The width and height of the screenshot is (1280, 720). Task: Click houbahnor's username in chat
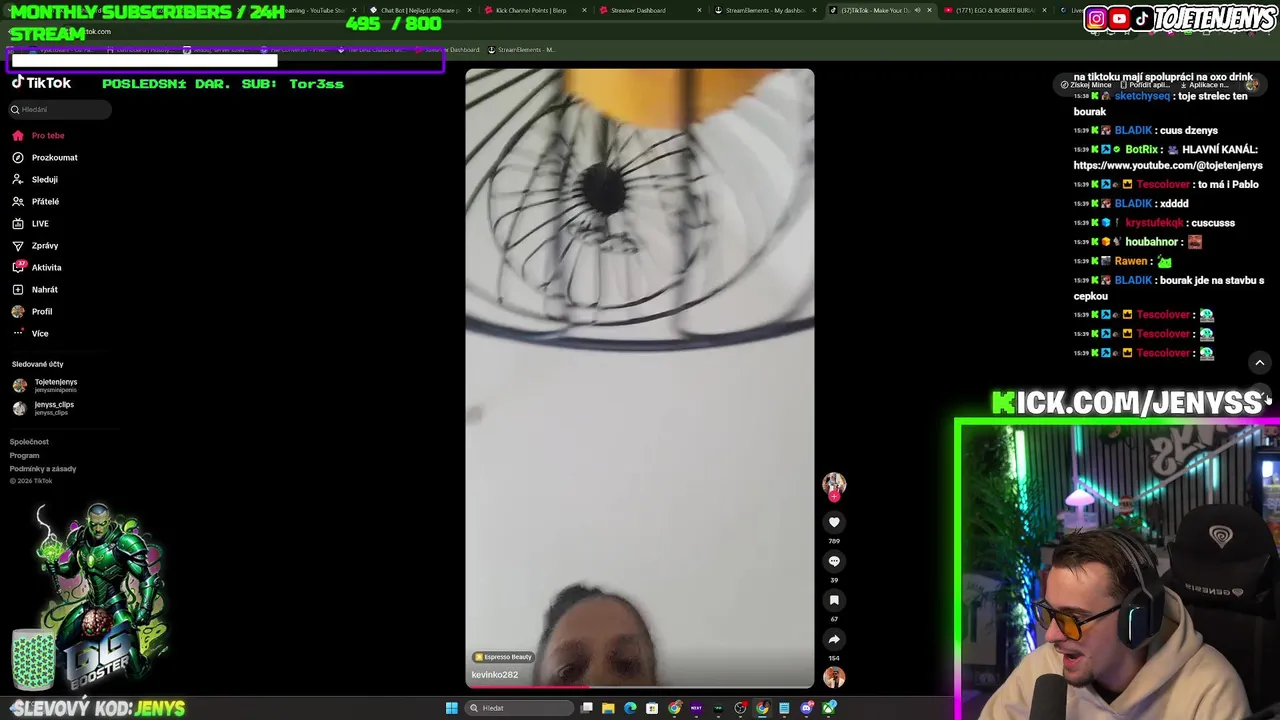(1152, 241)
